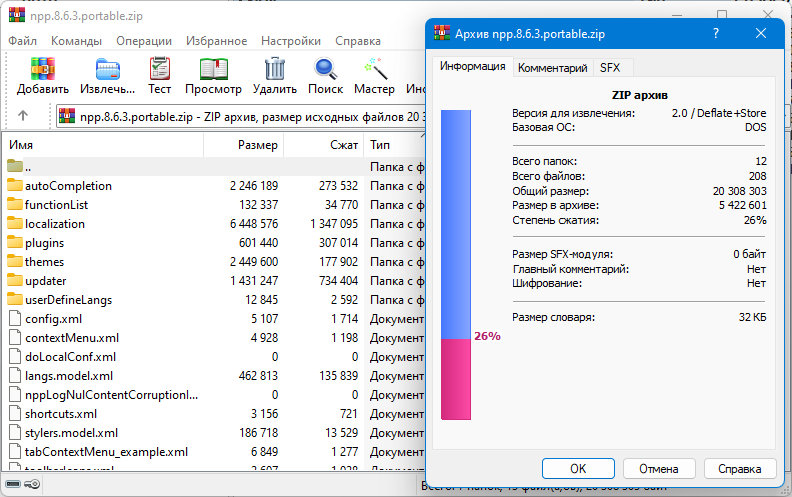This screenshot has width=792, height=497.
Task: Click the dictionary size value 32 КБ
Action: pos(753,317)
